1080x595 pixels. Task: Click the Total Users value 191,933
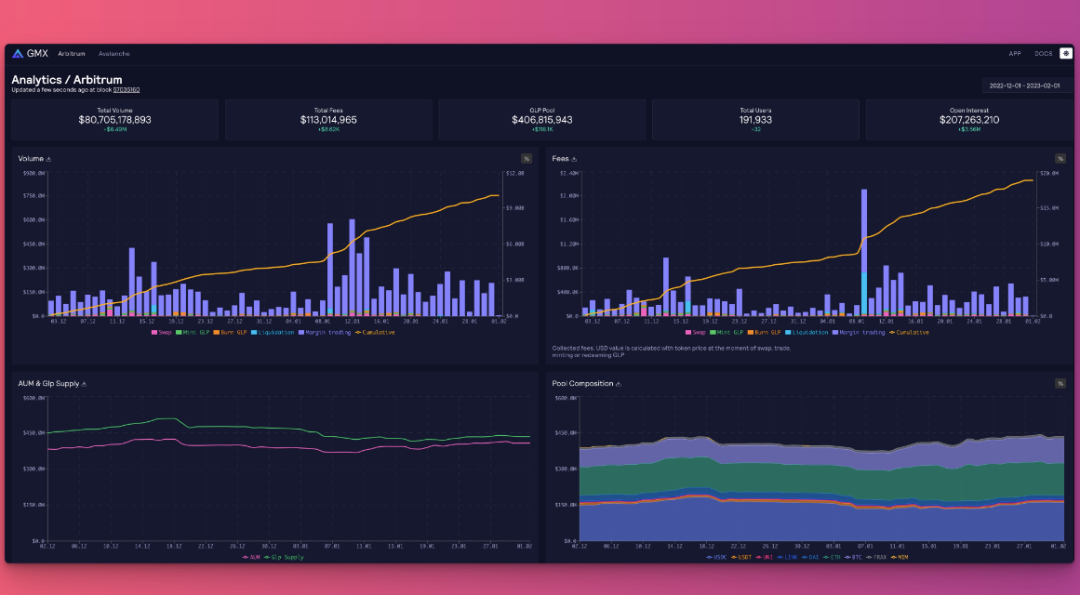(756, 120)
